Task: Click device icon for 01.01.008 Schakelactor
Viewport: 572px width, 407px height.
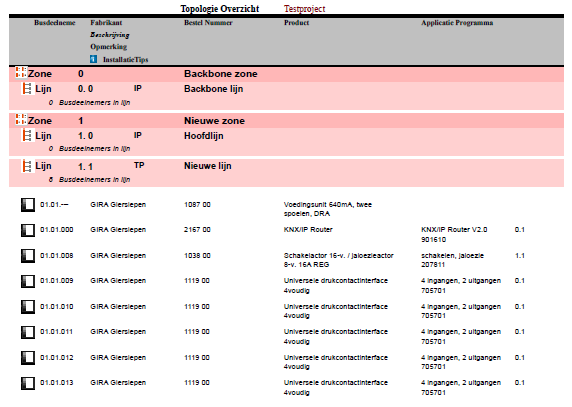Action: click(x=28, y=256)
